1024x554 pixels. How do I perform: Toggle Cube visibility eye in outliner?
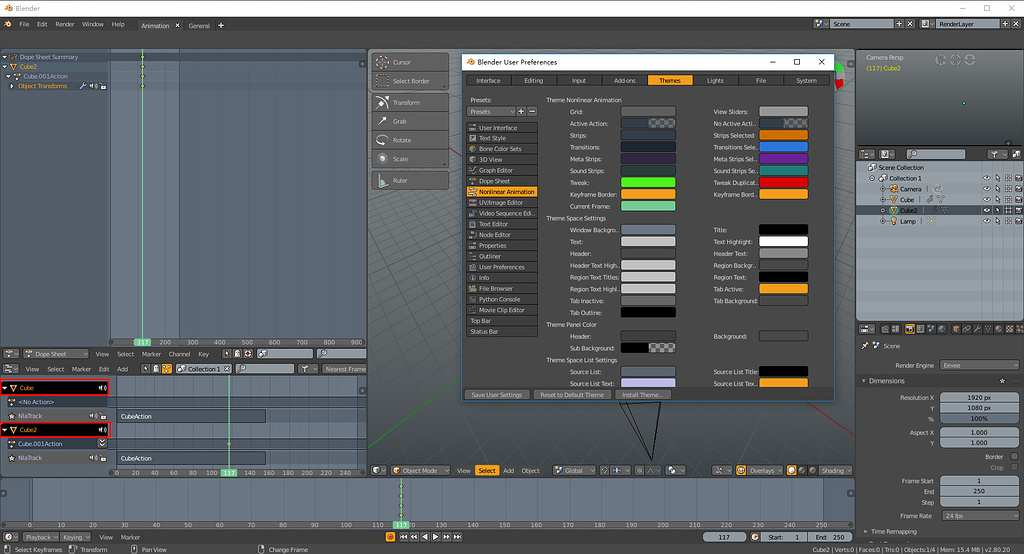987,199
